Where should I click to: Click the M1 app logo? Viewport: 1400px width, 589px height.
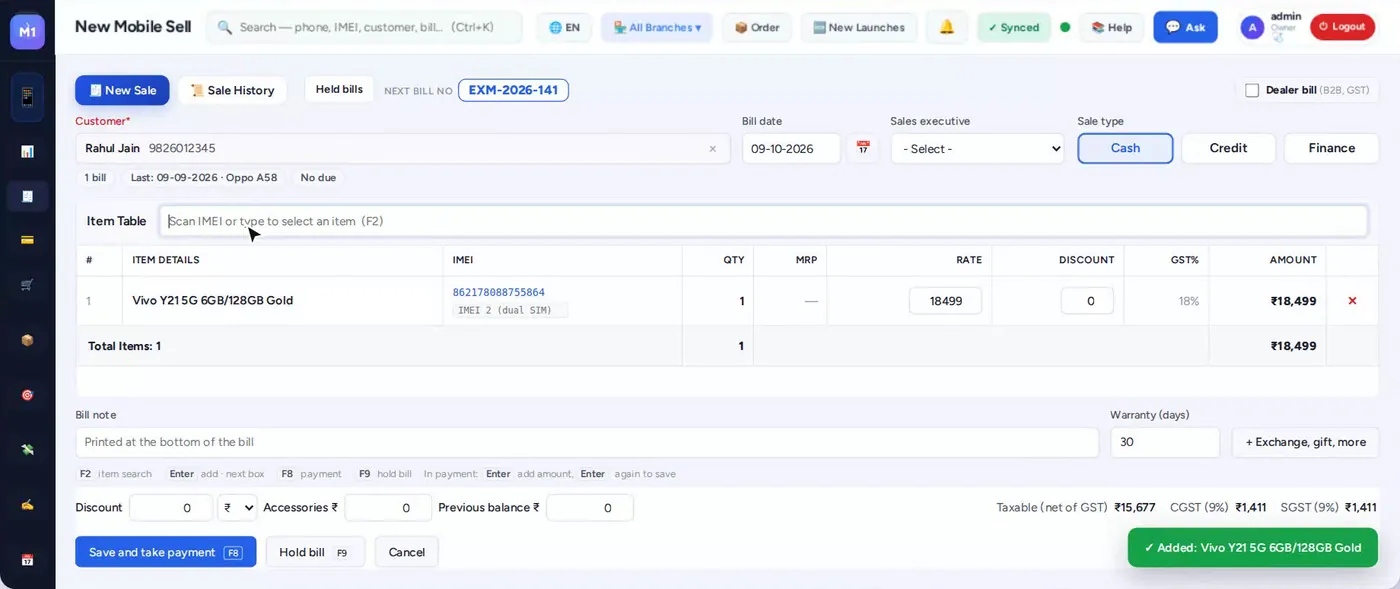click(27, 31)
